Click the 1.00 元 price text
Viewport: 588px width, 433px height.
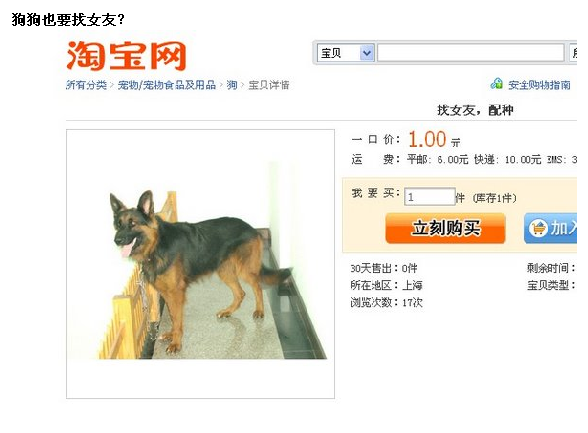(x=434, y=139)
